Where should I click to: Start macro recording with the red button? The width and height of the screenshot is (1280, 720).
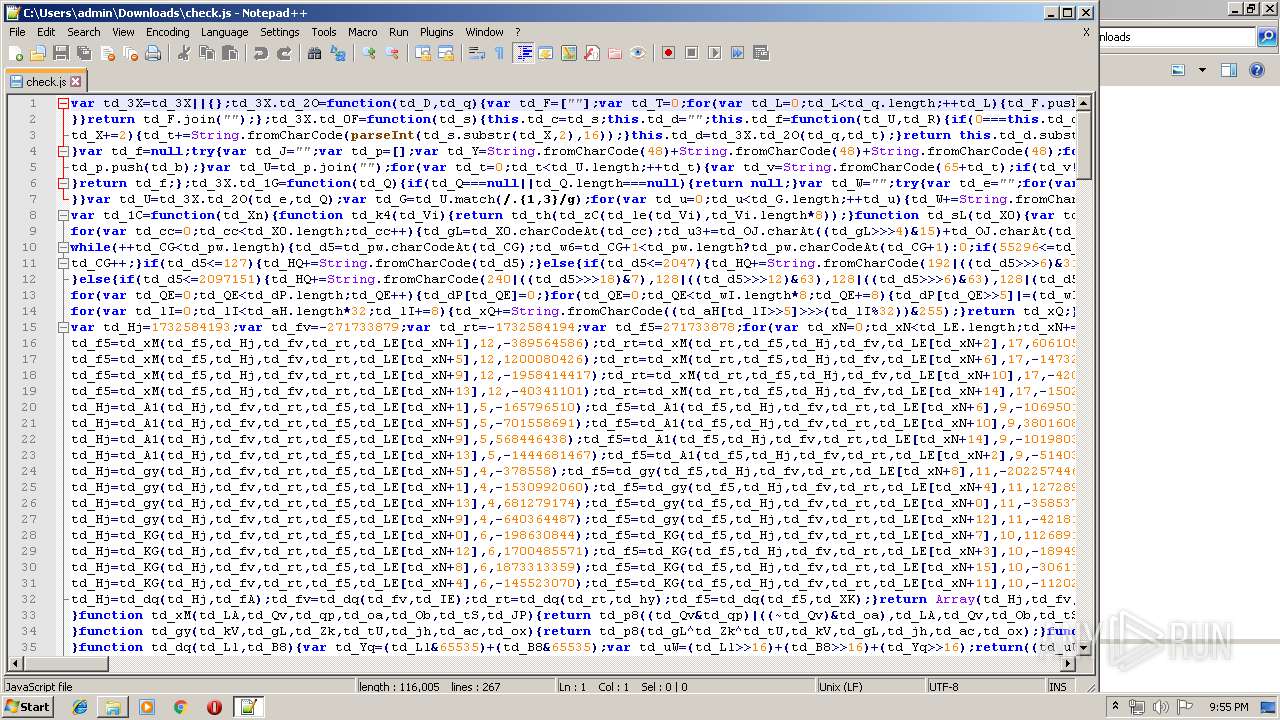coord(668,53)
